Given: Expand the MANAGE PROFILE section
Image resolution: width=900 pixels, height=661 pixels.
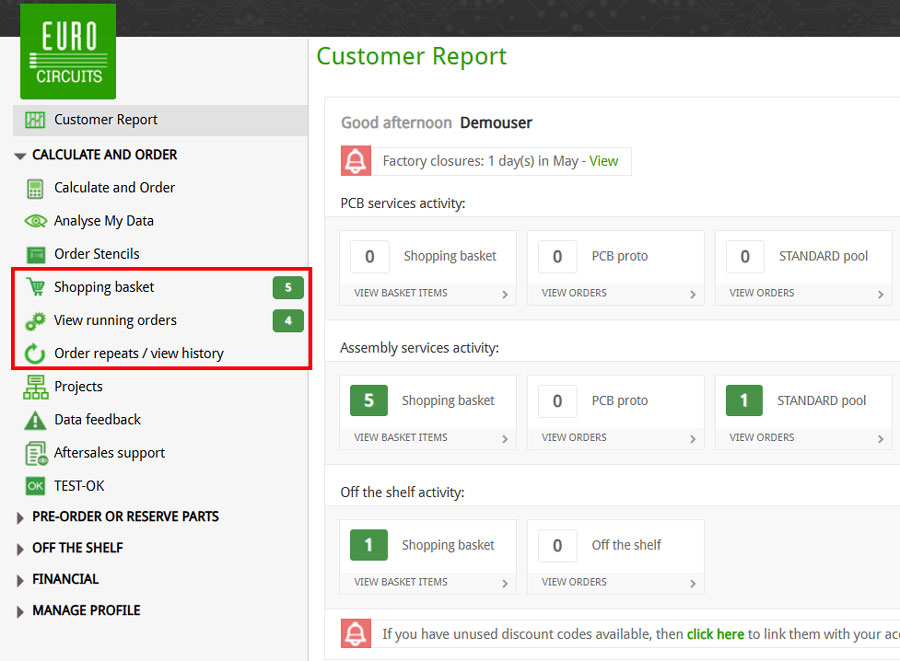Looking at the screenshot, I should (x=20, y=612).
